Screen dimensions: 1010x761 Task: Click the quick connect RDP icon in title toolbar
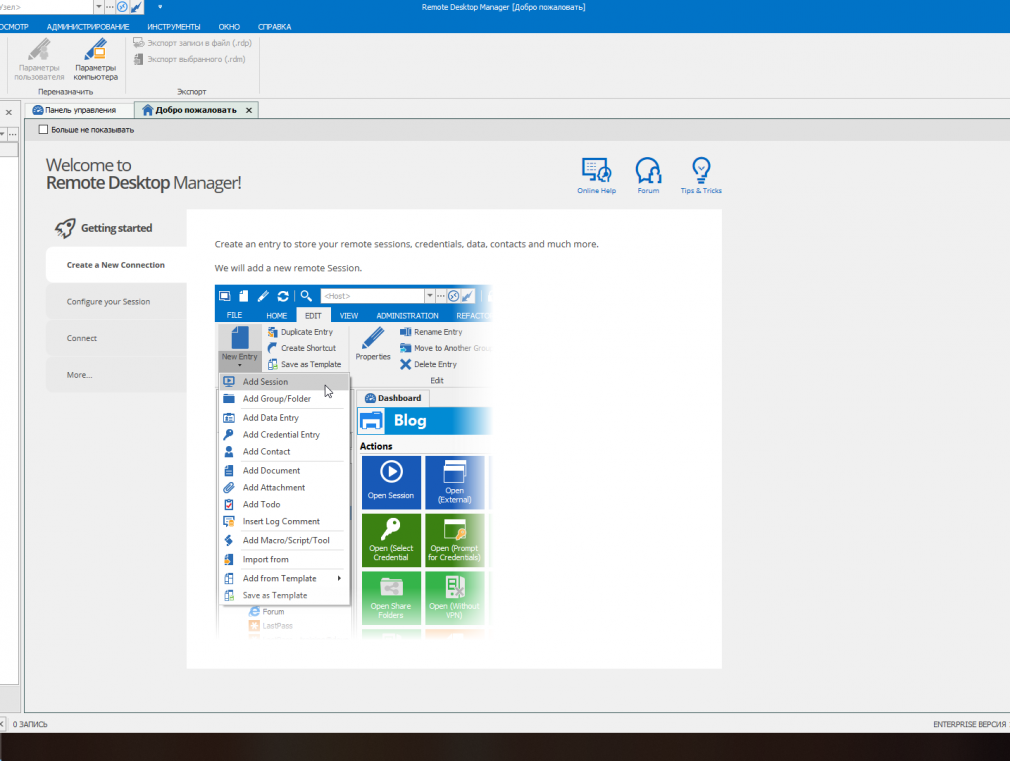(x=122, y=7)
